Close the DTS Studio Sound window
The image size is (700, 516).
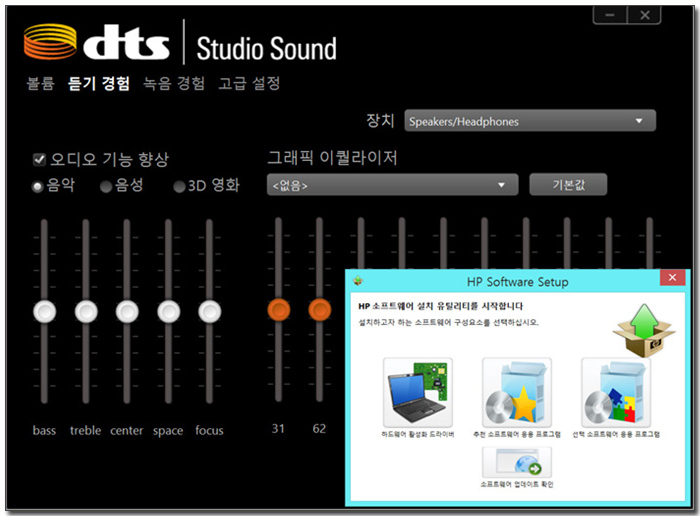pos(644,15)
